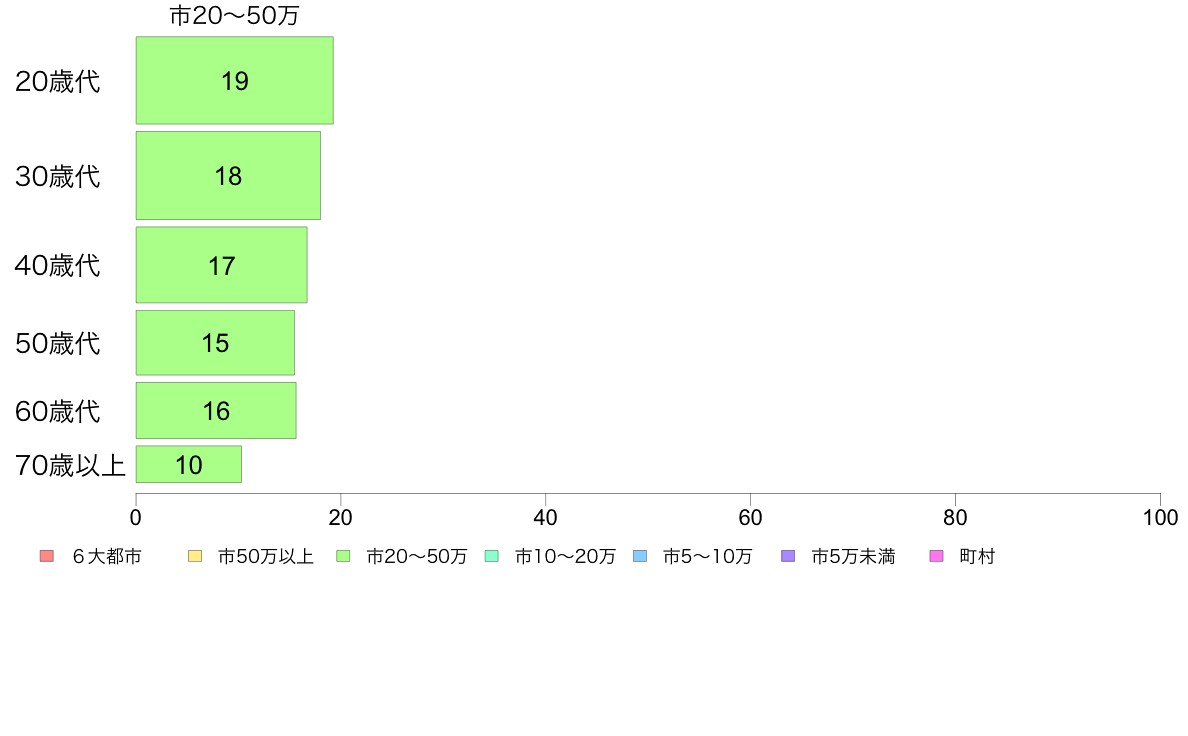Viewport: 1188px width, 736px height.
Task: Click the 20歳代 axis label
Action: [x=58, y=81]
